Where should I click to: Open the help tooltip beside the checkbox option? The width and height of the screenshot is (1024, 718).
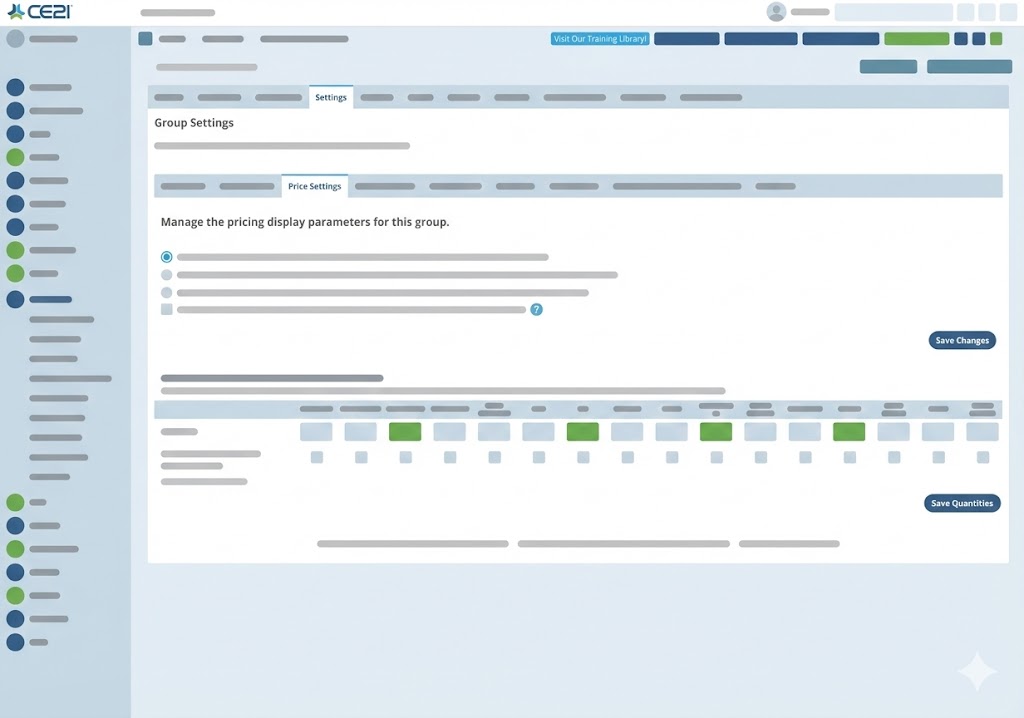[537, 310]
